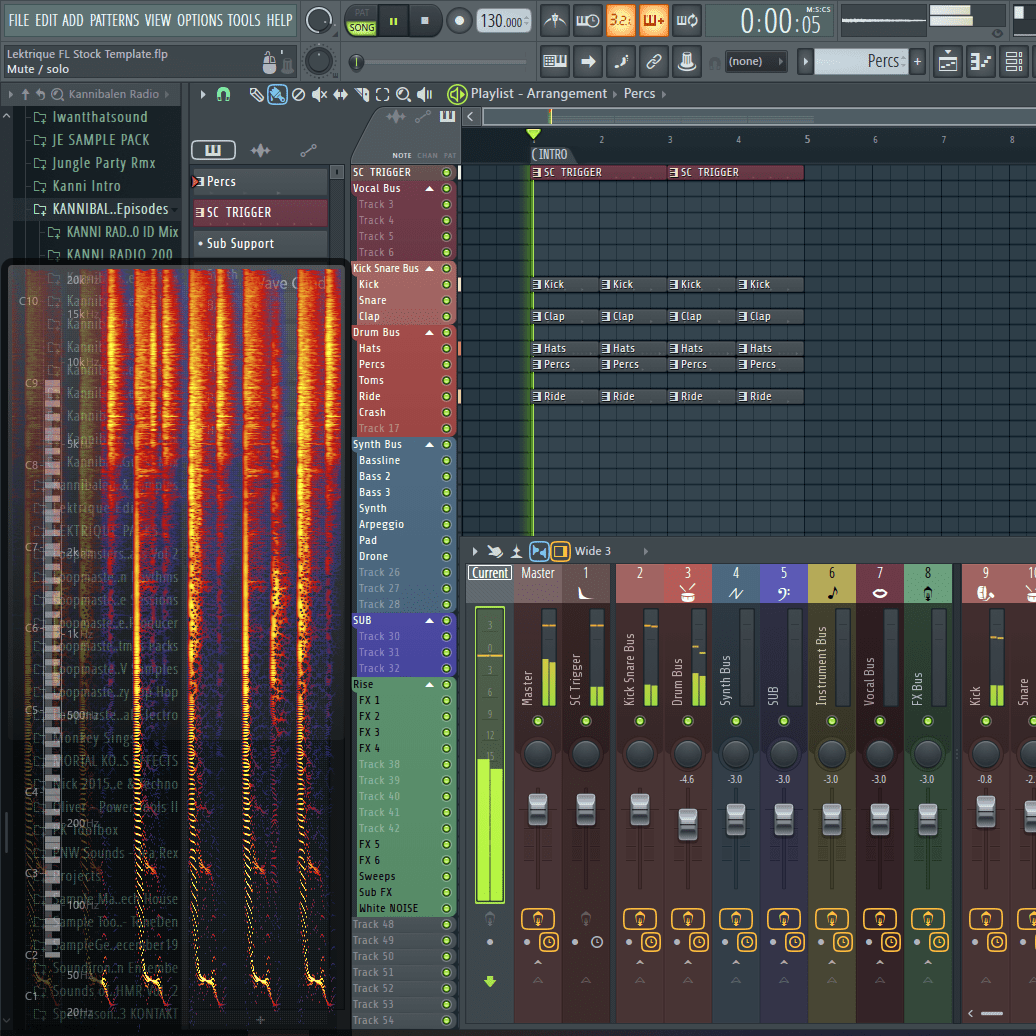Open the snap settings dropdown showing (none)
The image size is (1036, 1036).
pyautogui.click(x=755, y=60)
